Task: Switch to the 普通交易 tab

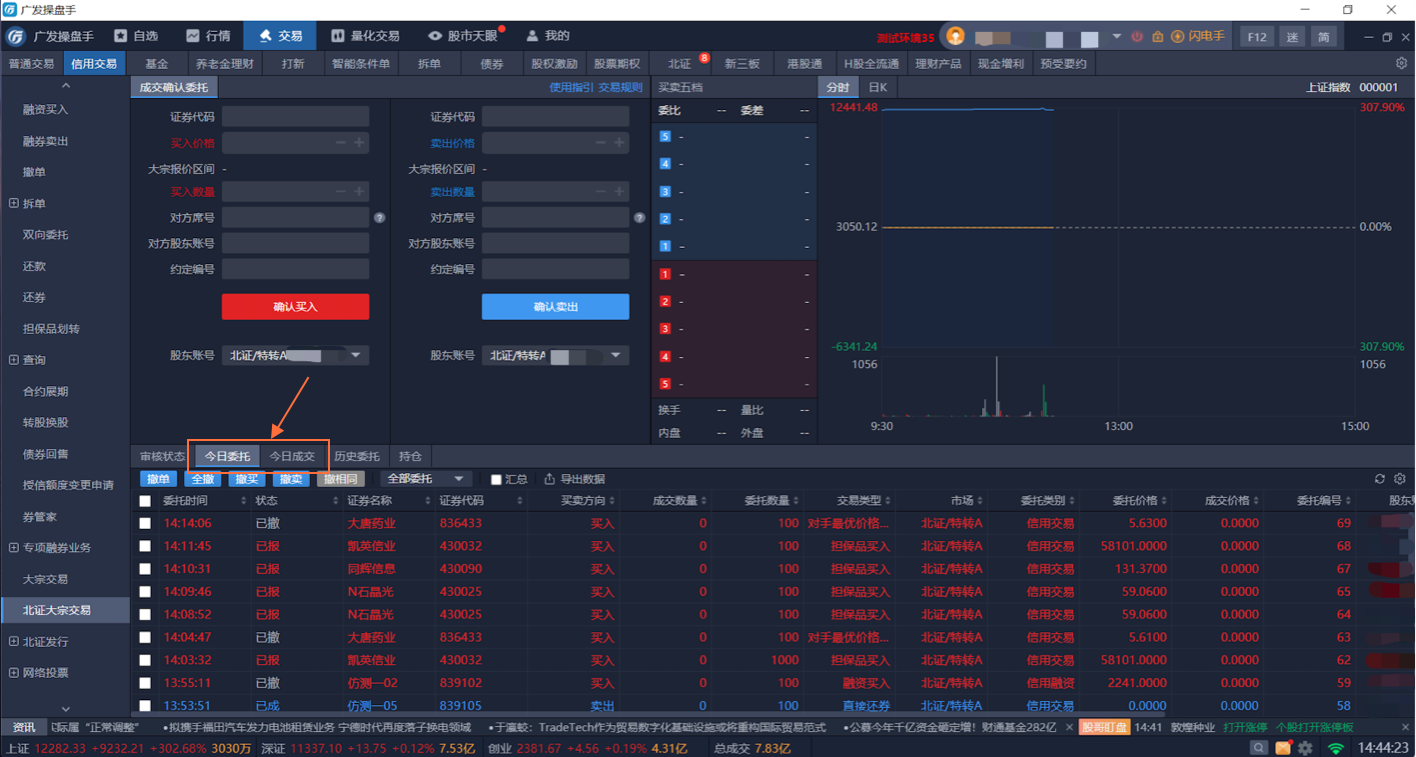Action: click(x=32, y=63)
